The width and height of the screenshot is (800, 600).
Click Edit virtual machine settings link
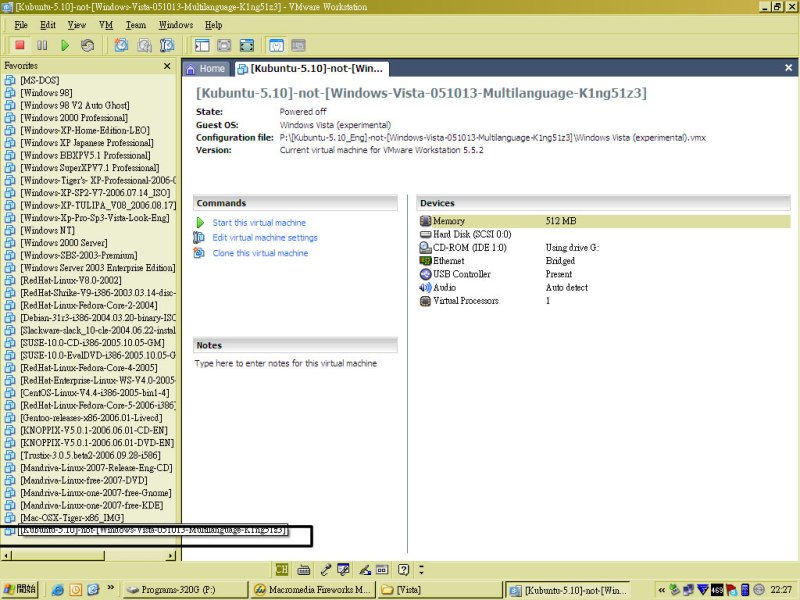[265, 238]
